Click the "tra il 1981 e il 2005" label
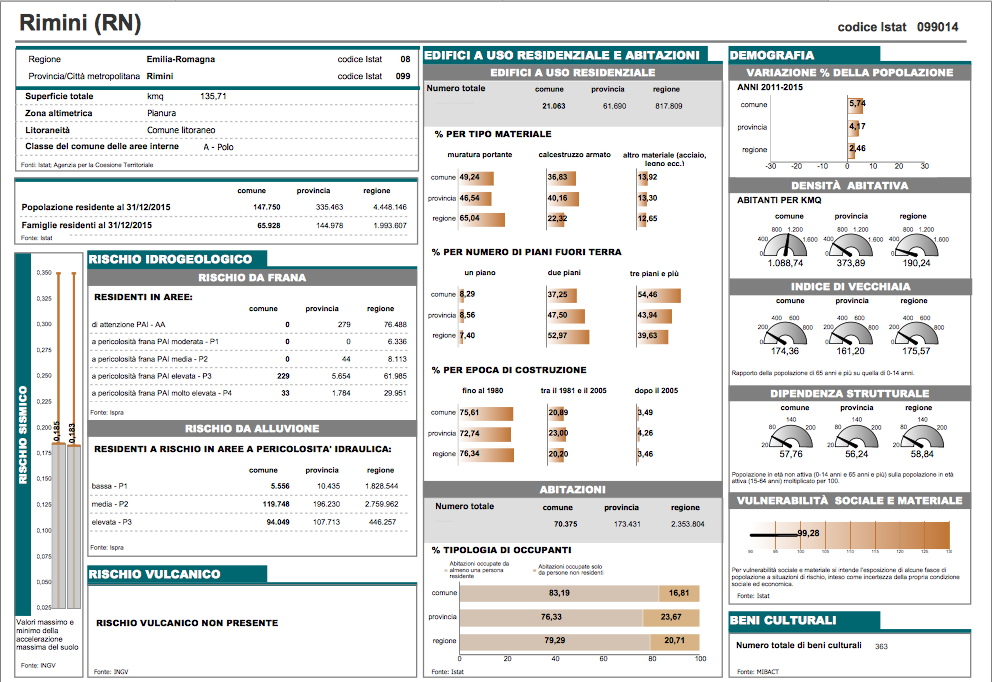992x682 pixels. 573,391
